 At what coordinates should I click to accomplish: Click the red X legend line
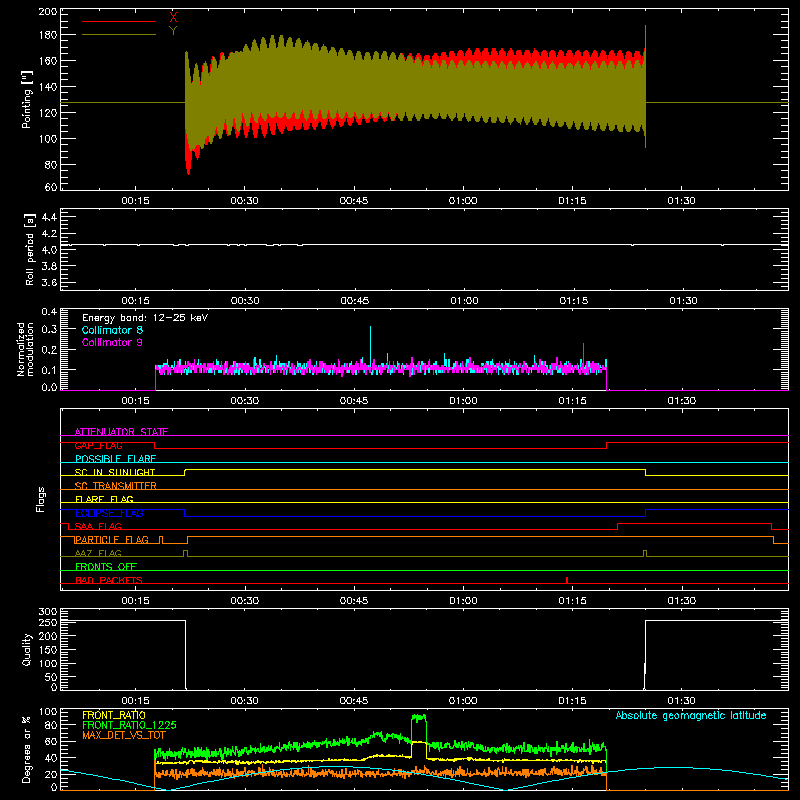(x=119, y=21)
